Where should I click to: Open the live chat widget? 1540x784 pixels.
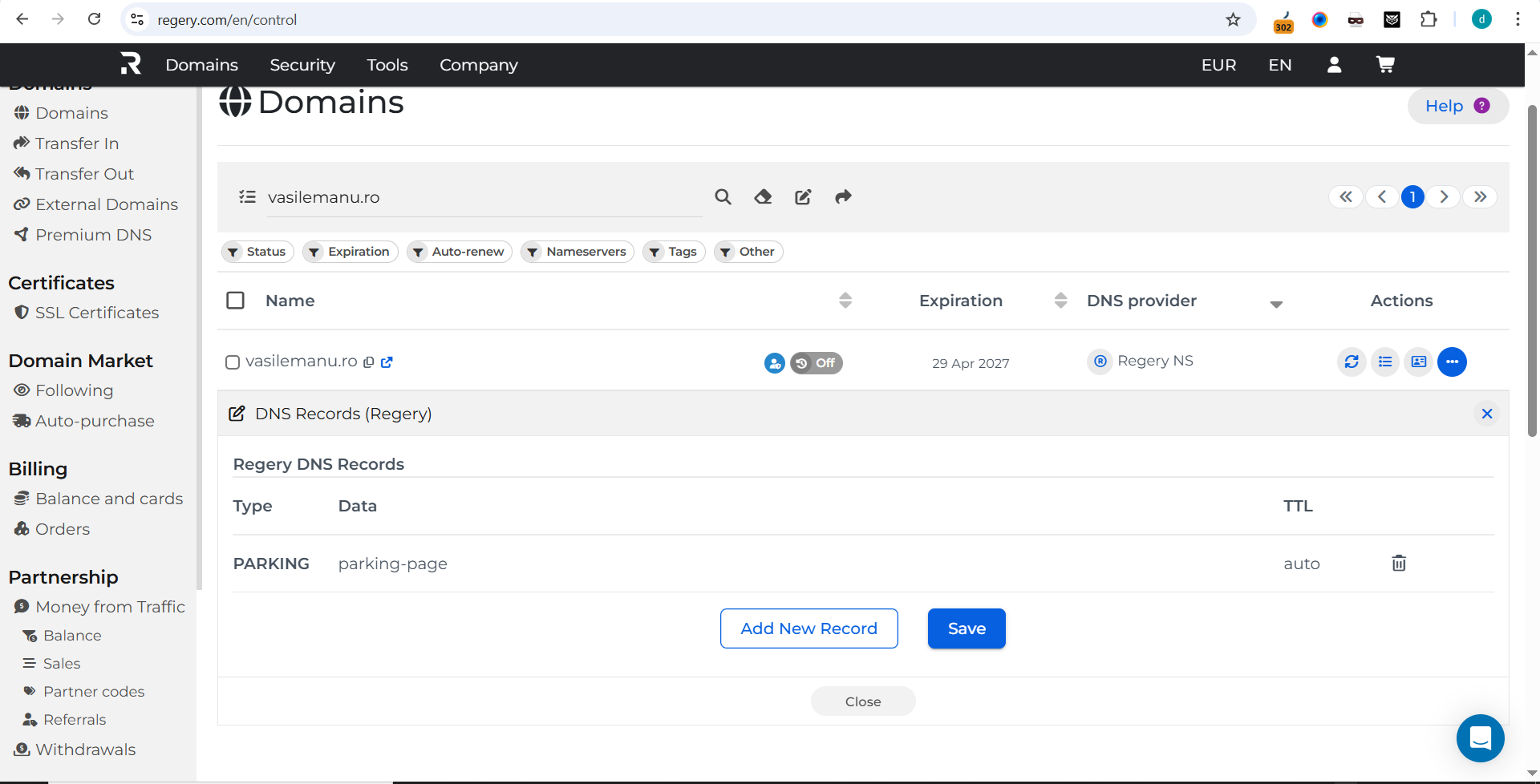pyautogui.click(x=1481, y=738)
